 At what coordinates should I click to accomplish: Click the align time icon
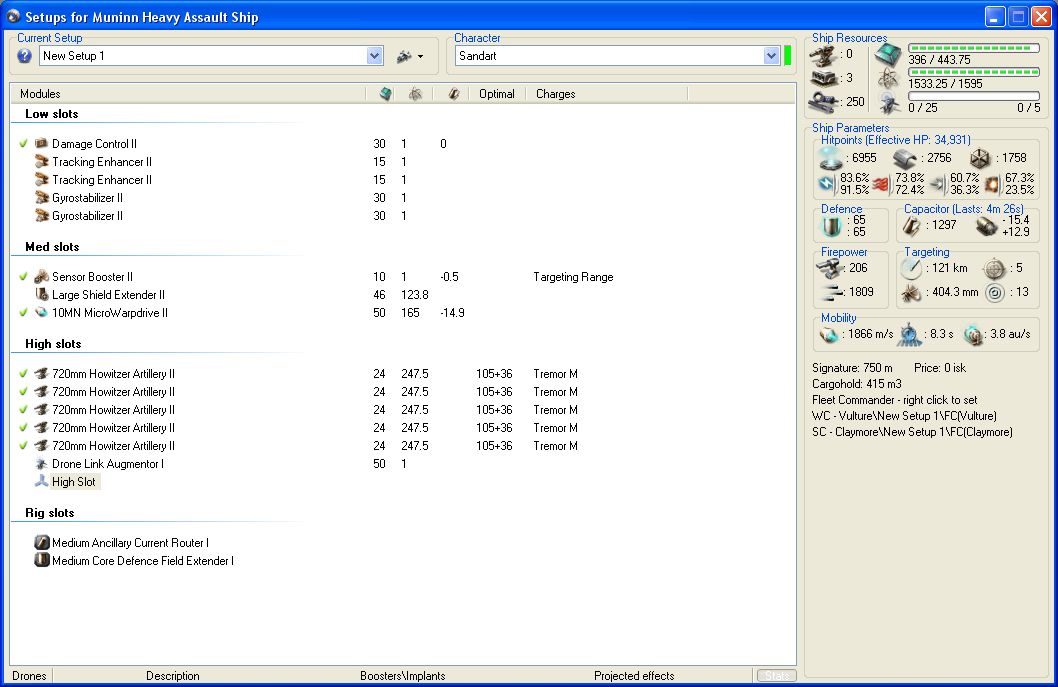pyautogui.click(x=910, y=334)
